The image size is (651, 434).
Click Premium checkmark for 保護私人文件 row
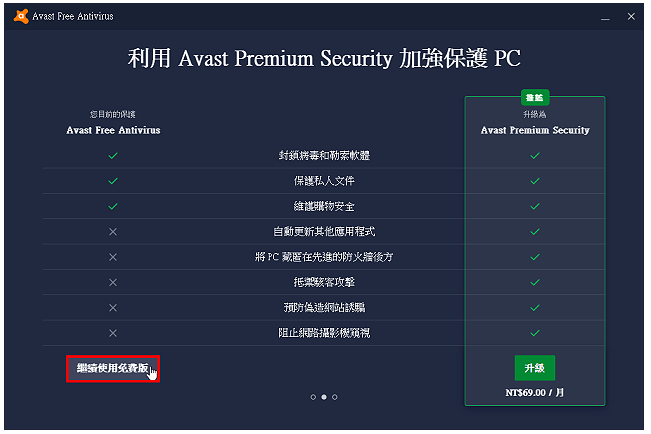(535, 181)
